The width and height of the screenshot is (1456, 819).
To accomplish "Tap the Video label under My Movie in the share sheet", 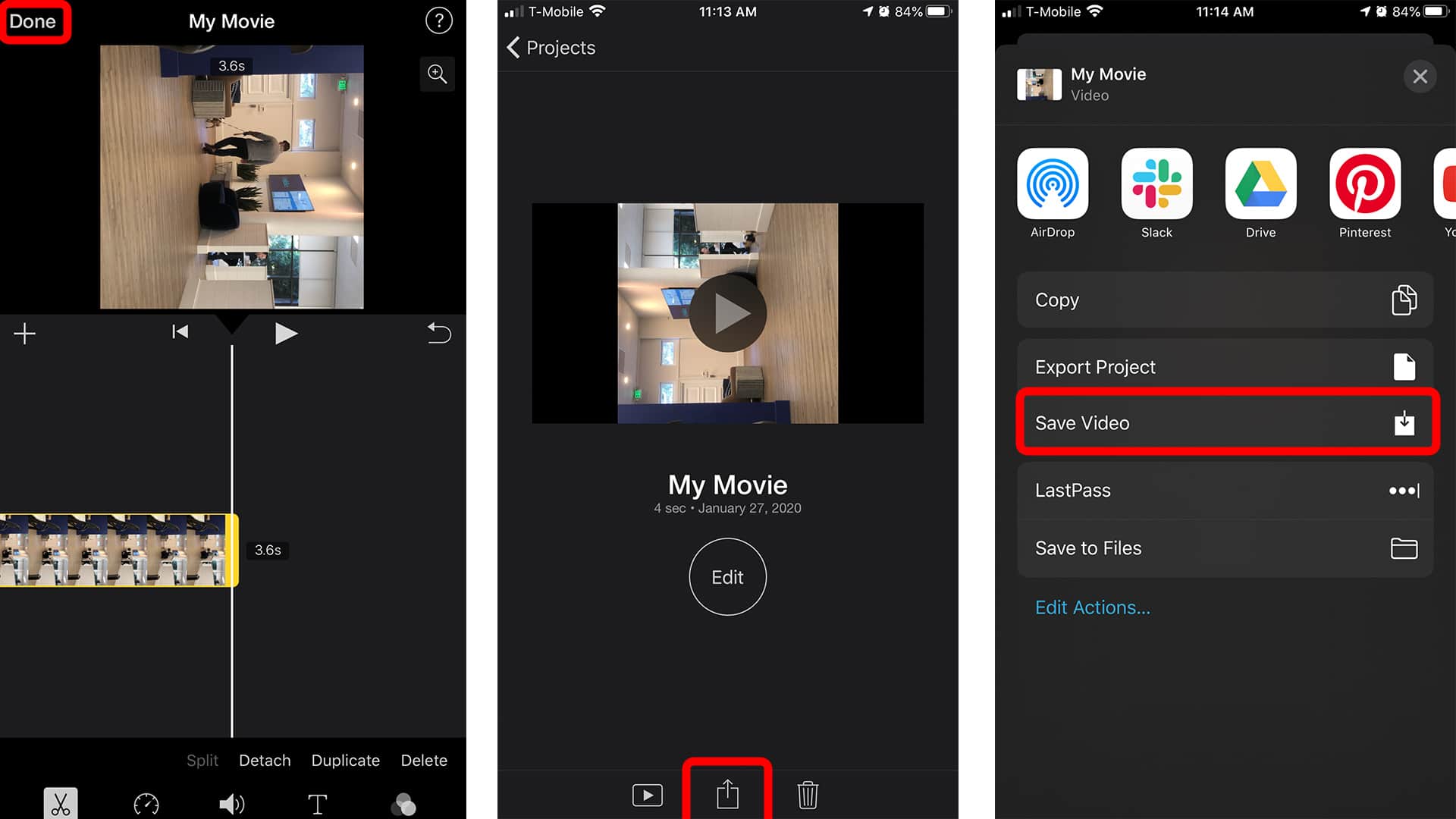I will [x=1090, y=96].
